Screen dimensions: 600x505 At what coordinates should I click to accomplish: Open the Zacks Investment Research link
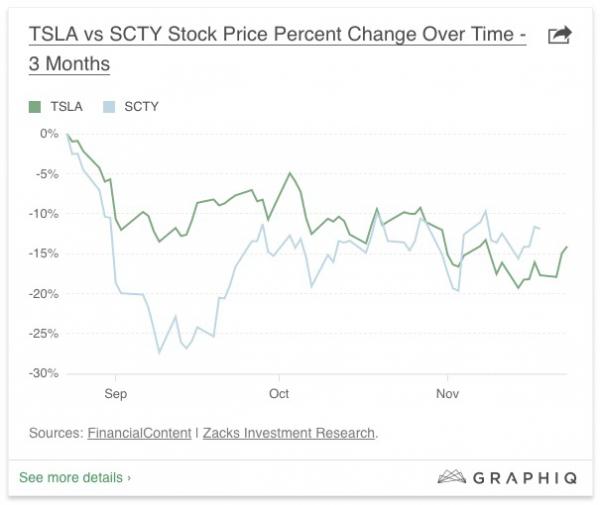click(289, 433)
